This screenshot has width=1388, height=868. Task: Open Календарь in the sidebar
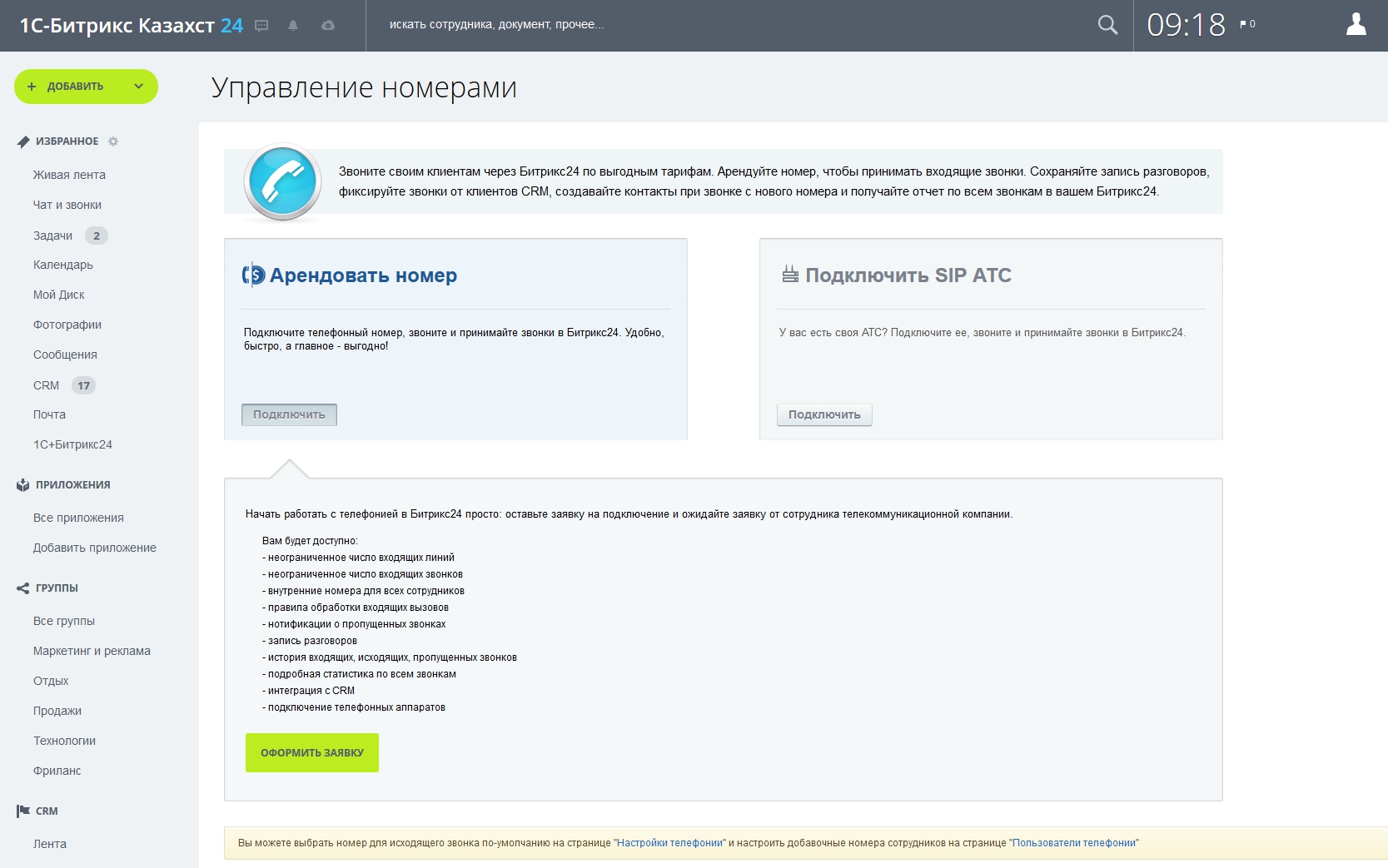(63, 265)
